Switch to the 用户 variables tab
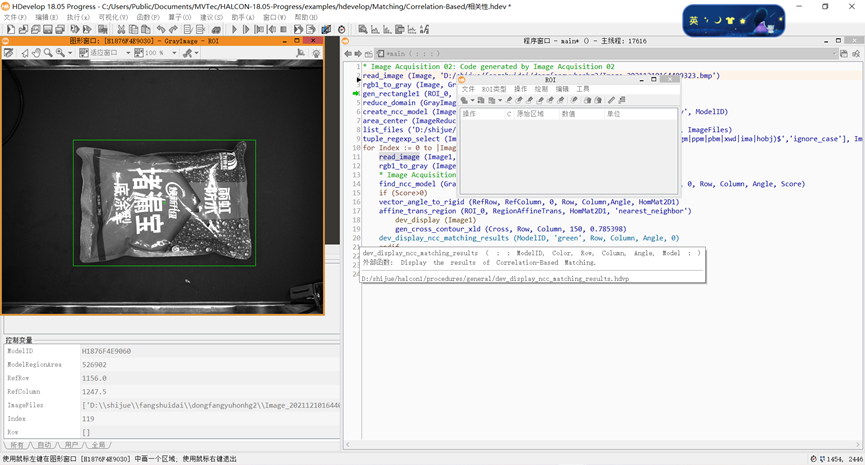 tap(71, 445)
